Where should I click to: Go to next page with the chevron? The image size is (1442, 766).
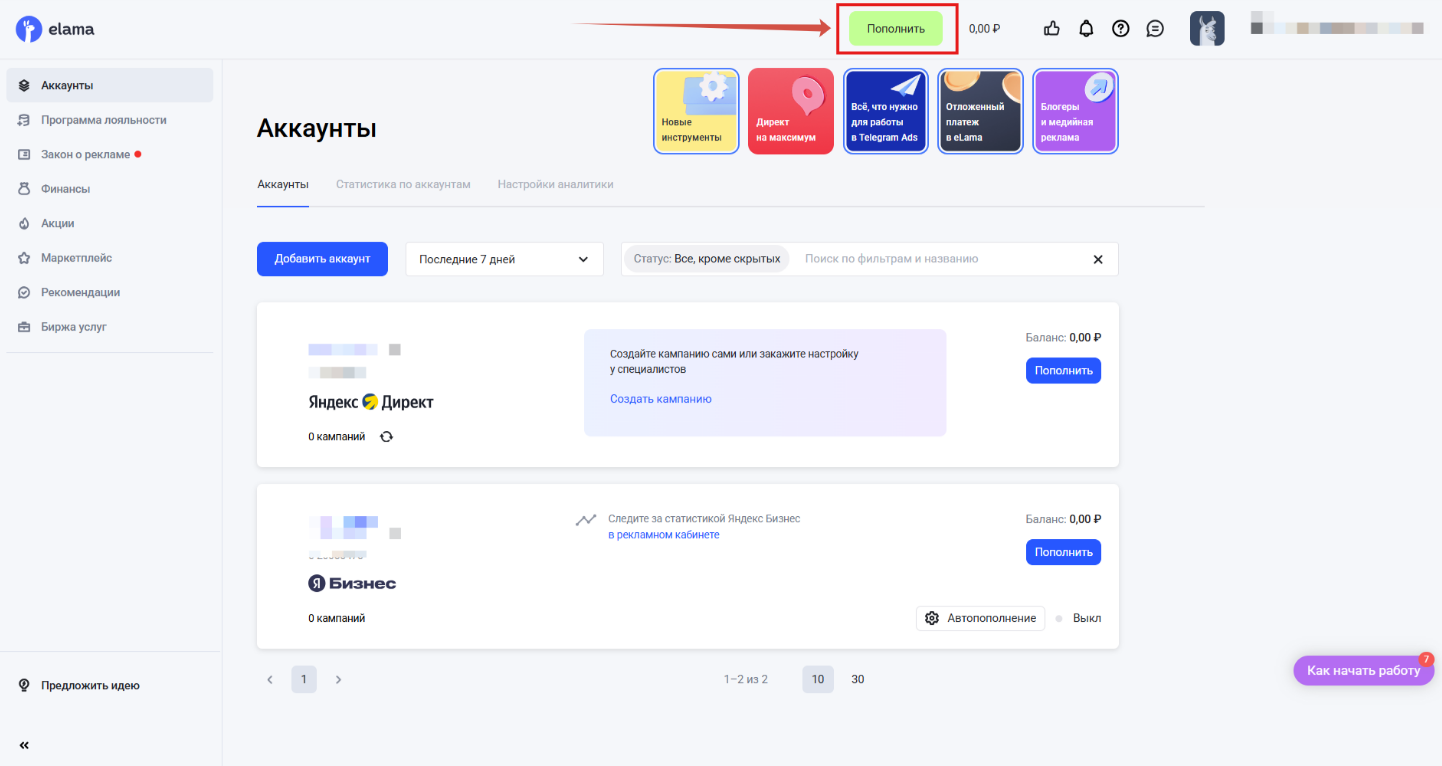pyautogui.click(x=338, y=679)
